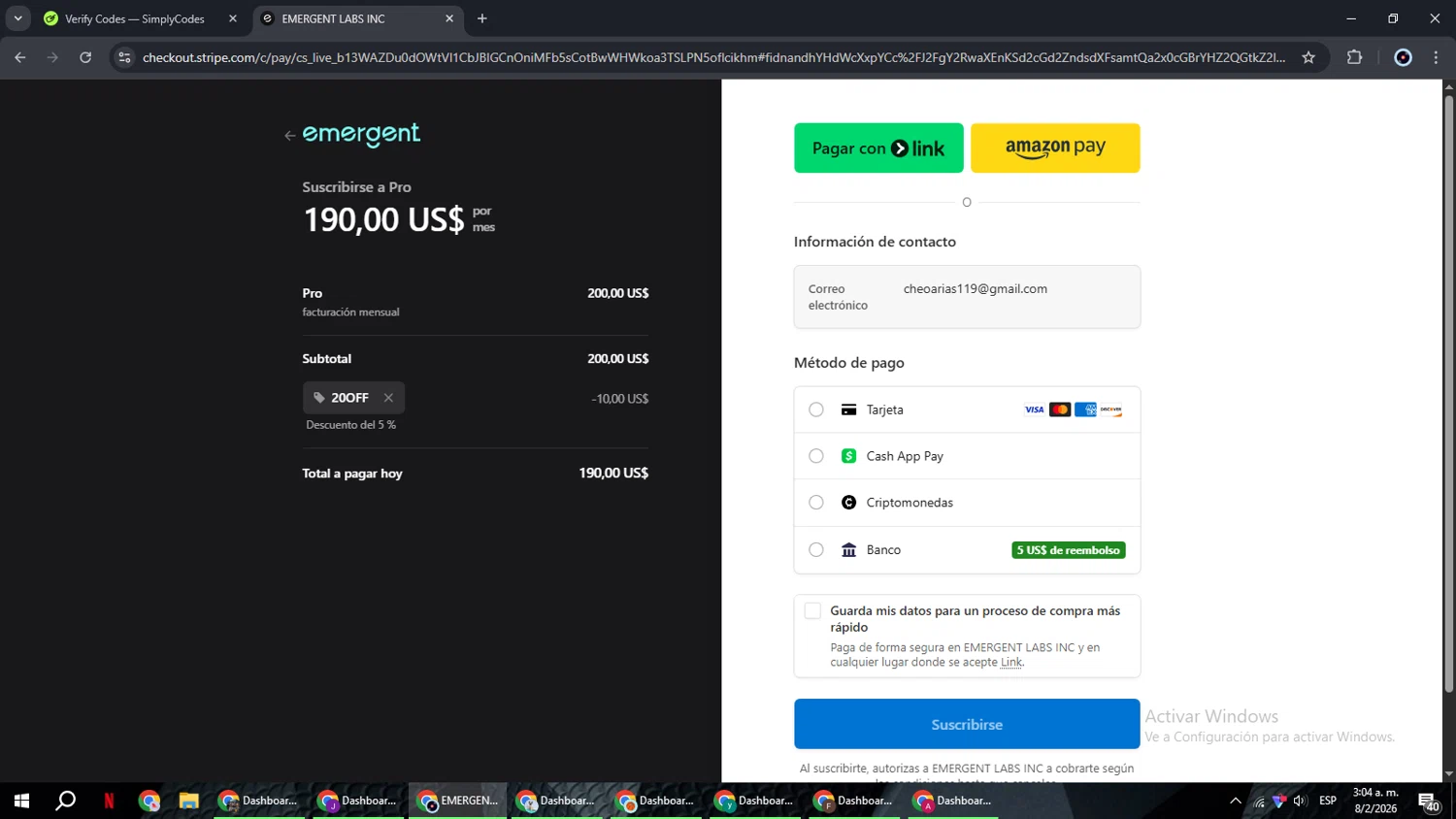1456x819 pixels.
Task: Select the Criptomonedas radio button
Action: point(816,503)
